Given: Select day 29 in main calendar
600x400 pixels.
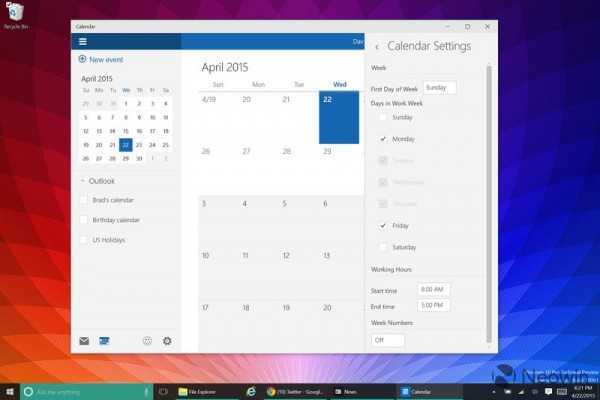Looking at the screenshot, I should pyautogui.click(x=339, y=170).
